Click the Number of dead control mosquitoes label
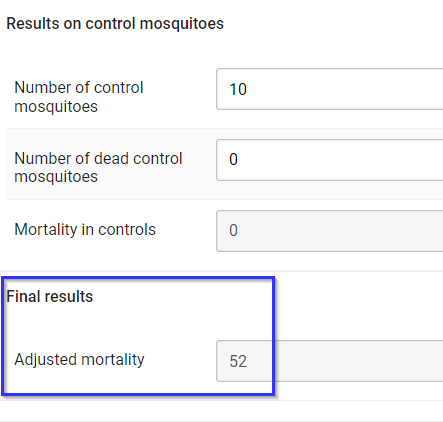443x422 pixels. pos(98,167)
